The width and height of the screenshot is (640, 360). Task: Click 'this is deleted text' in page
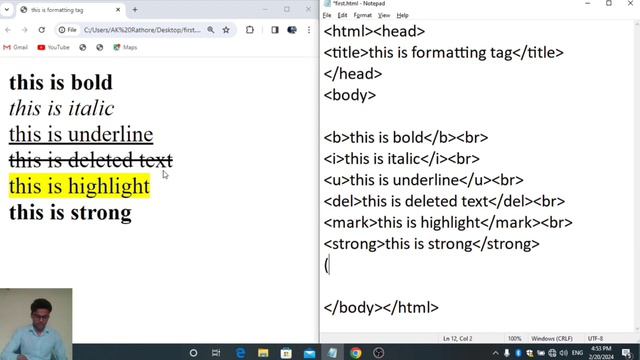point(91,160)
